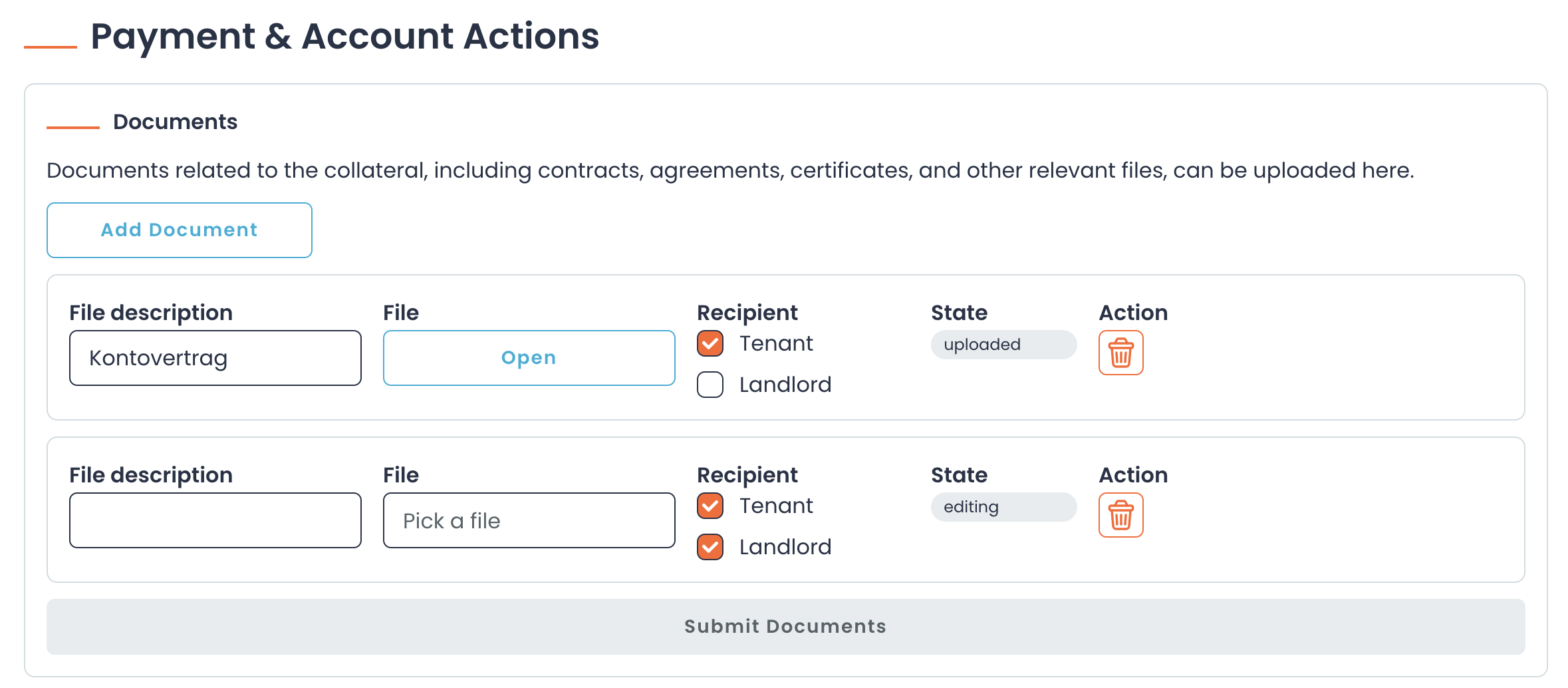Click the editing state badge

click(1003, 507)
